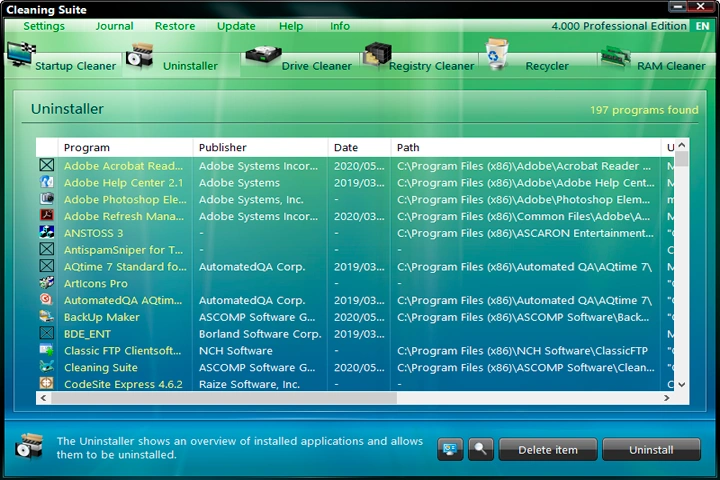Click the Cleaning Suite row icon
720x480 pixels.
[x=46, y=367]
